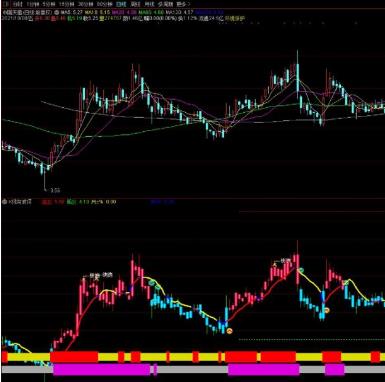Click the green sell marker on far-right yellow line

coord(346,283)
